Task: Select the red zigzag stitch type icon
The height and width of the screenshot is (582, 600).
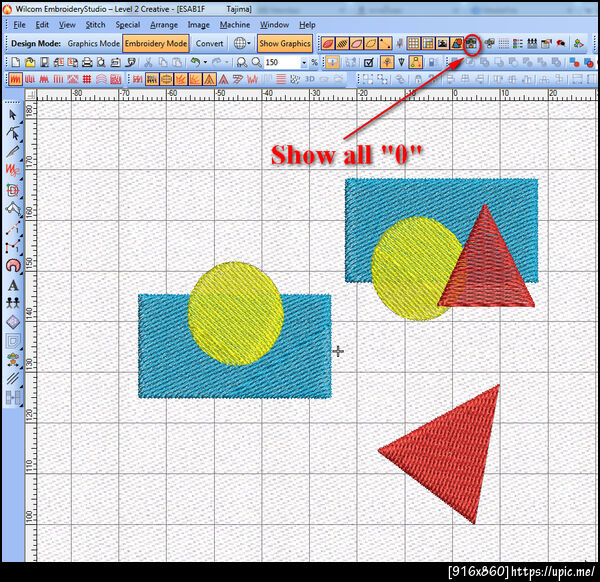Action: point(44,79)
